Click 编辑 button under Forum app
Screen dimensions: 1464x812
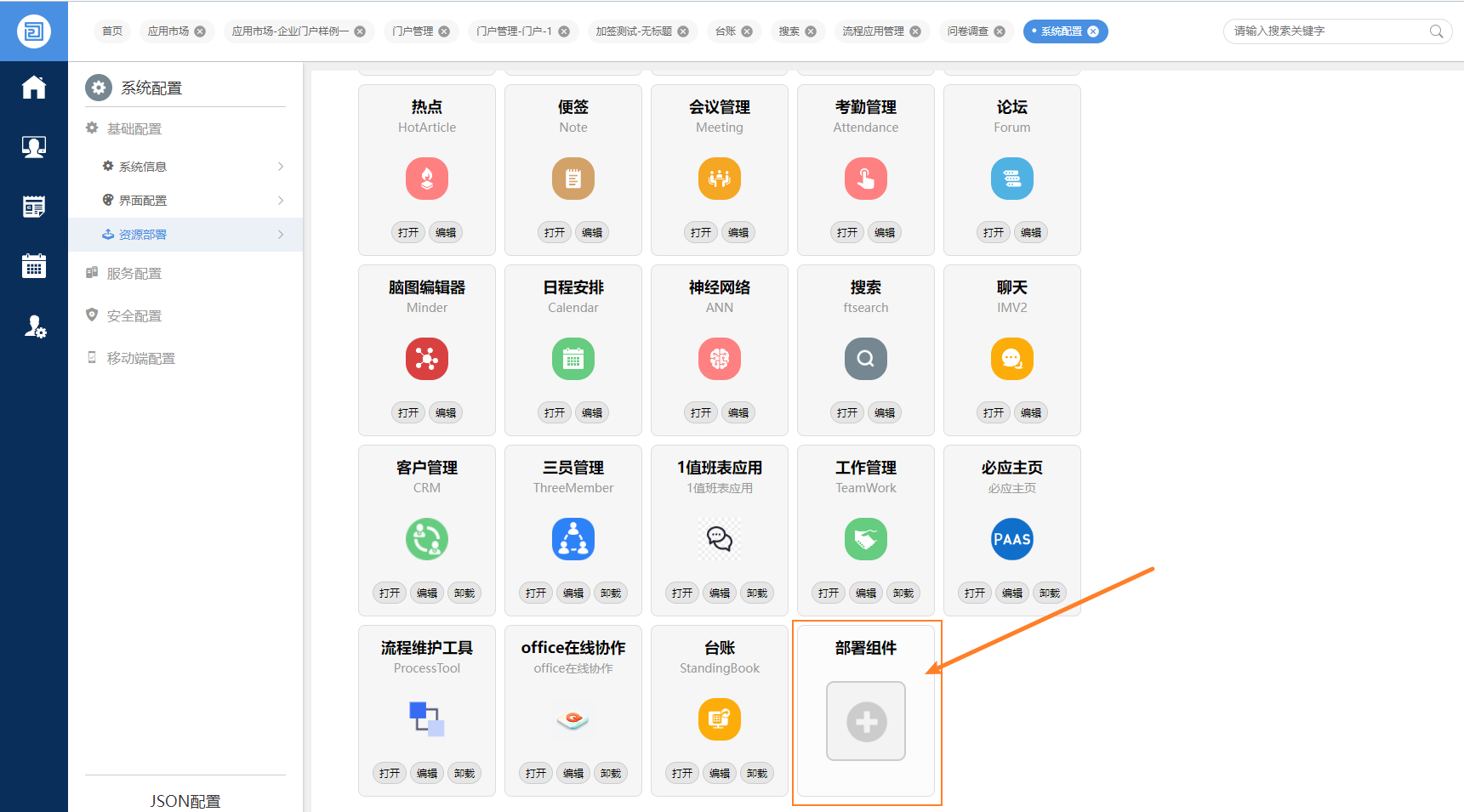[1031, 233]
